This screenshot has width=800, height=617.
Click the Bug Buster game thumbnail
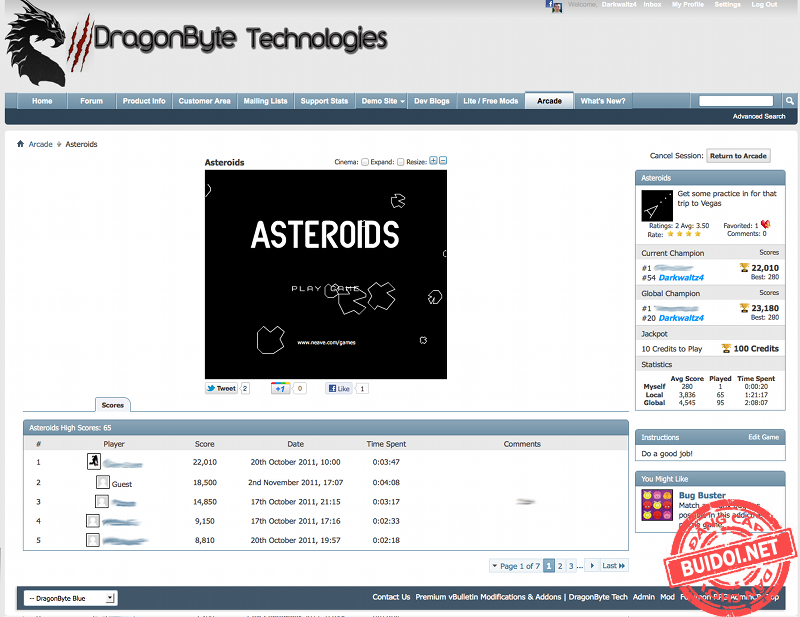(656, 505)
